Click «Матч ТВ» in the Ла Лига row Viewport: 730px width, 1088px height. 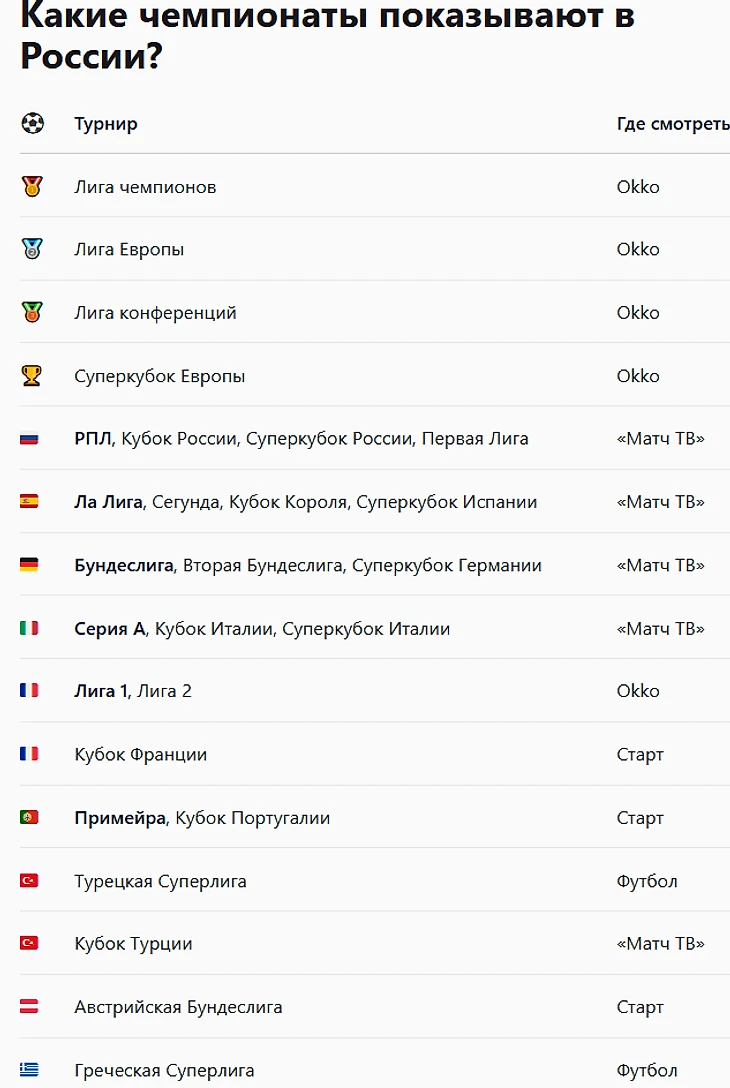tap(660, 502)
